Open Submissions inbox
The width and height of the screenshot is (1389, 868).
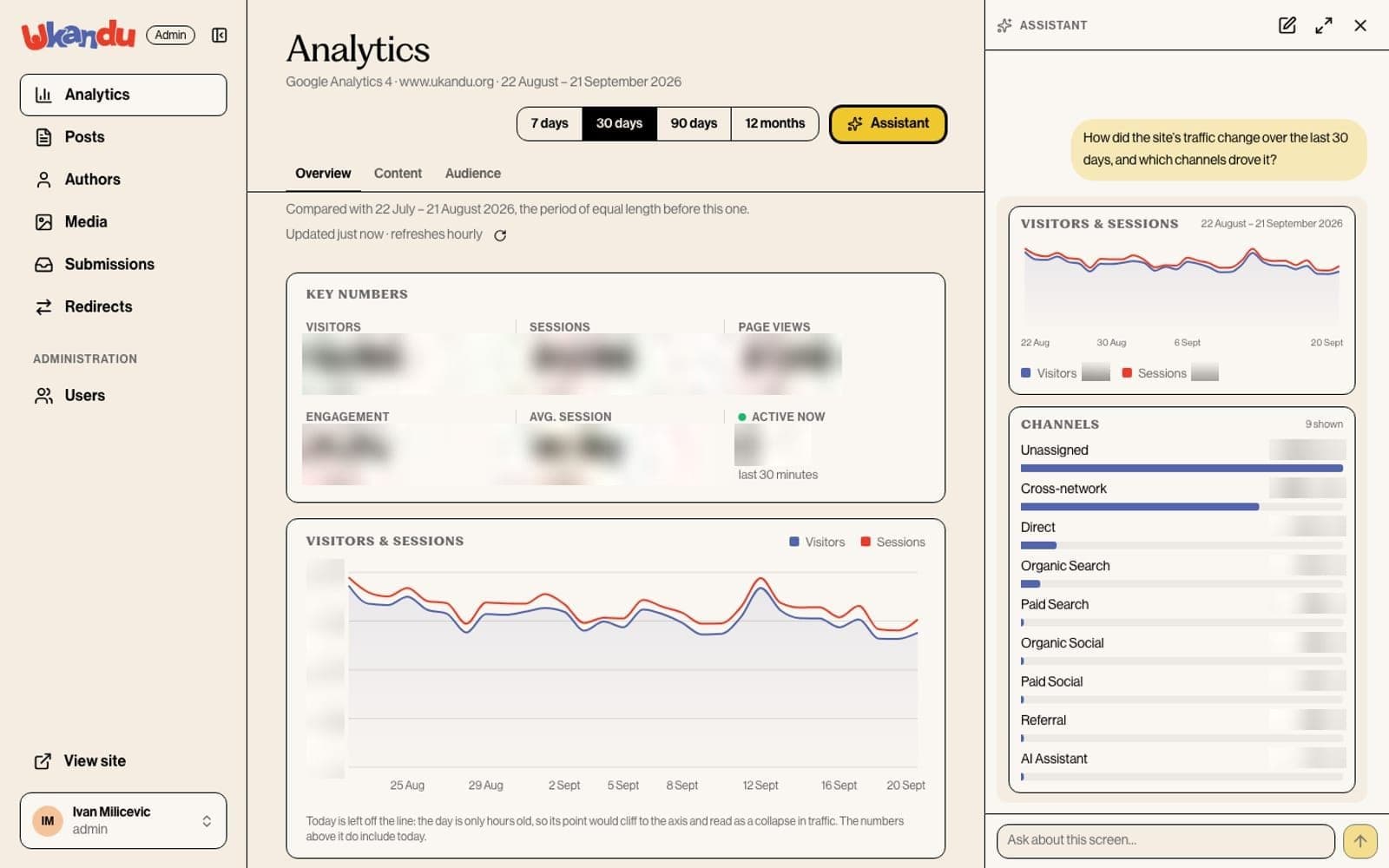[x=123, y=264]
